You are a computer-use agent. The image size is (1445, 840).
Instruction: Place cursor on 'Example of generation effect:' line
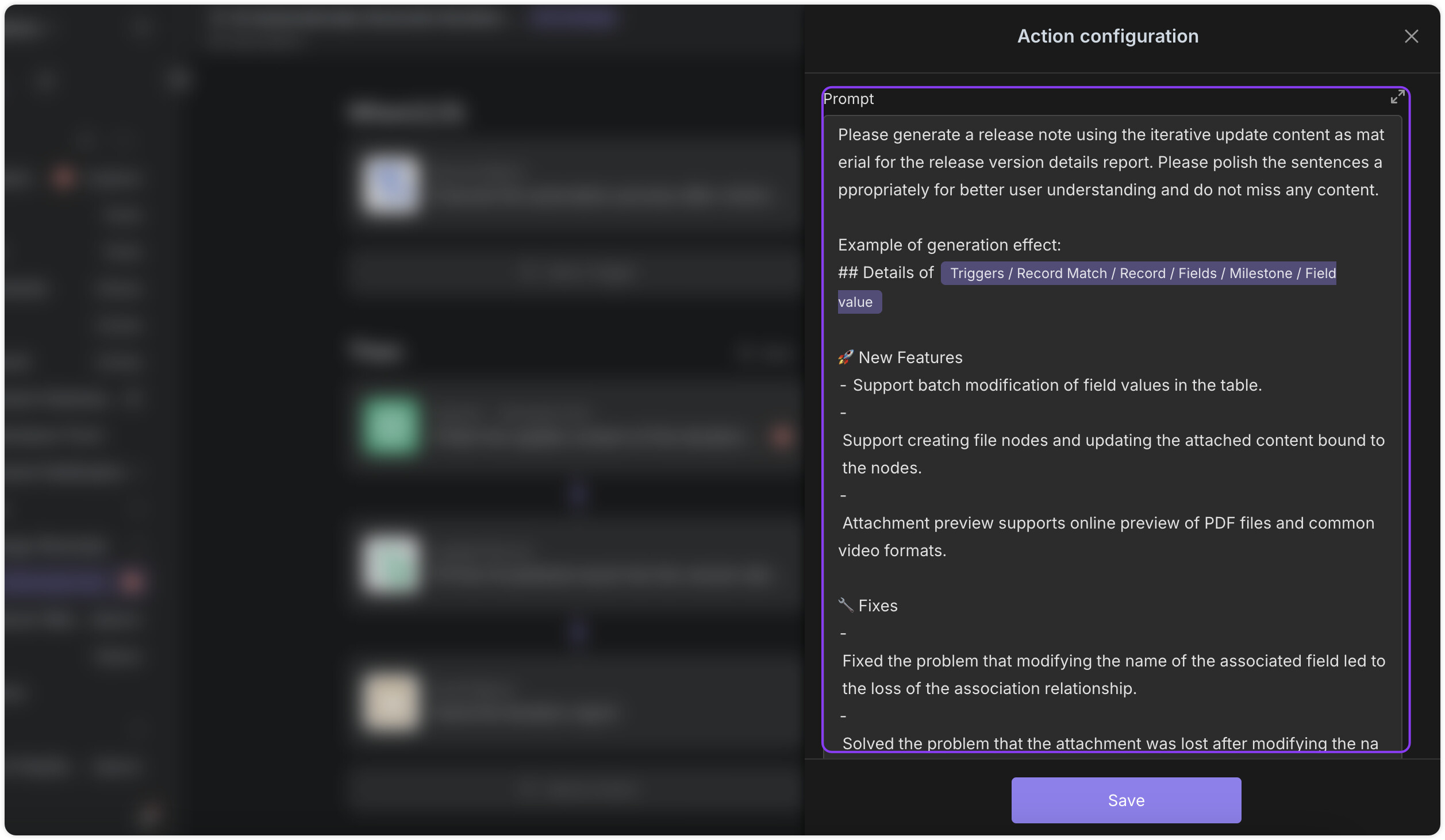click(949, 245)
